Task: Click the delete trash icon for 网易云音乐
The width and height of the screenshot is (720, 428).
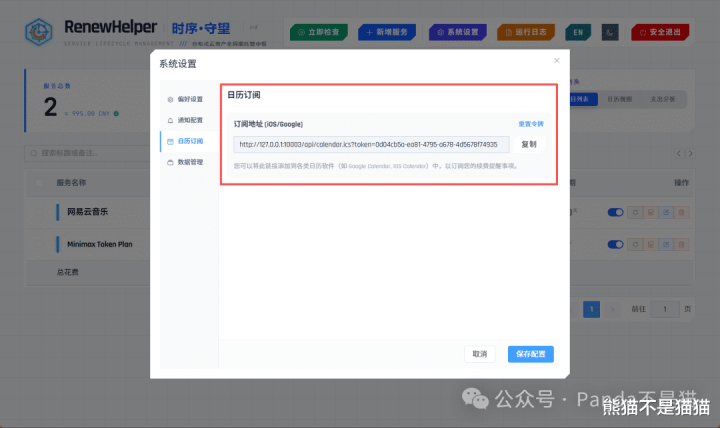Action: click(681, 212)
